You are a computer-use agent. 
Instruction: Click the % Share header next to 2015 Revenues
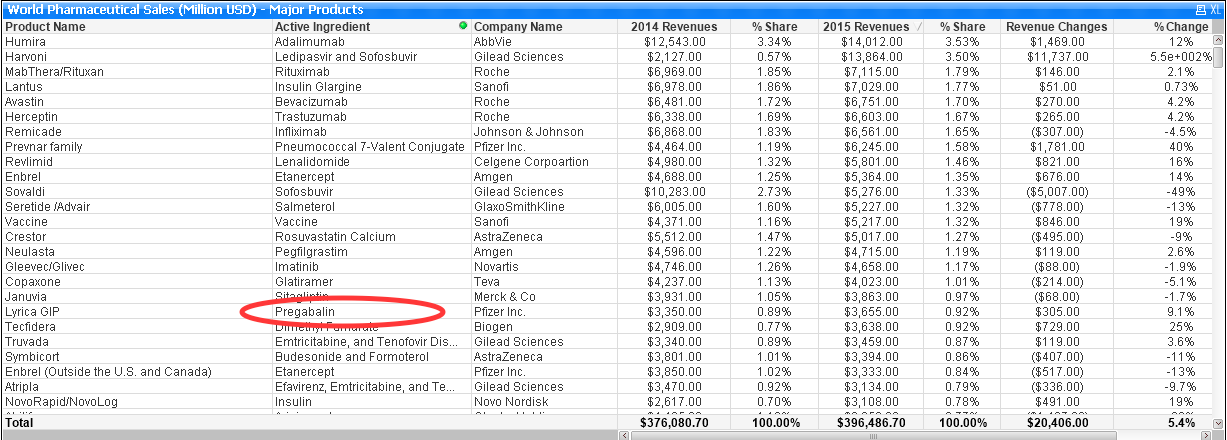coord(964,27)
